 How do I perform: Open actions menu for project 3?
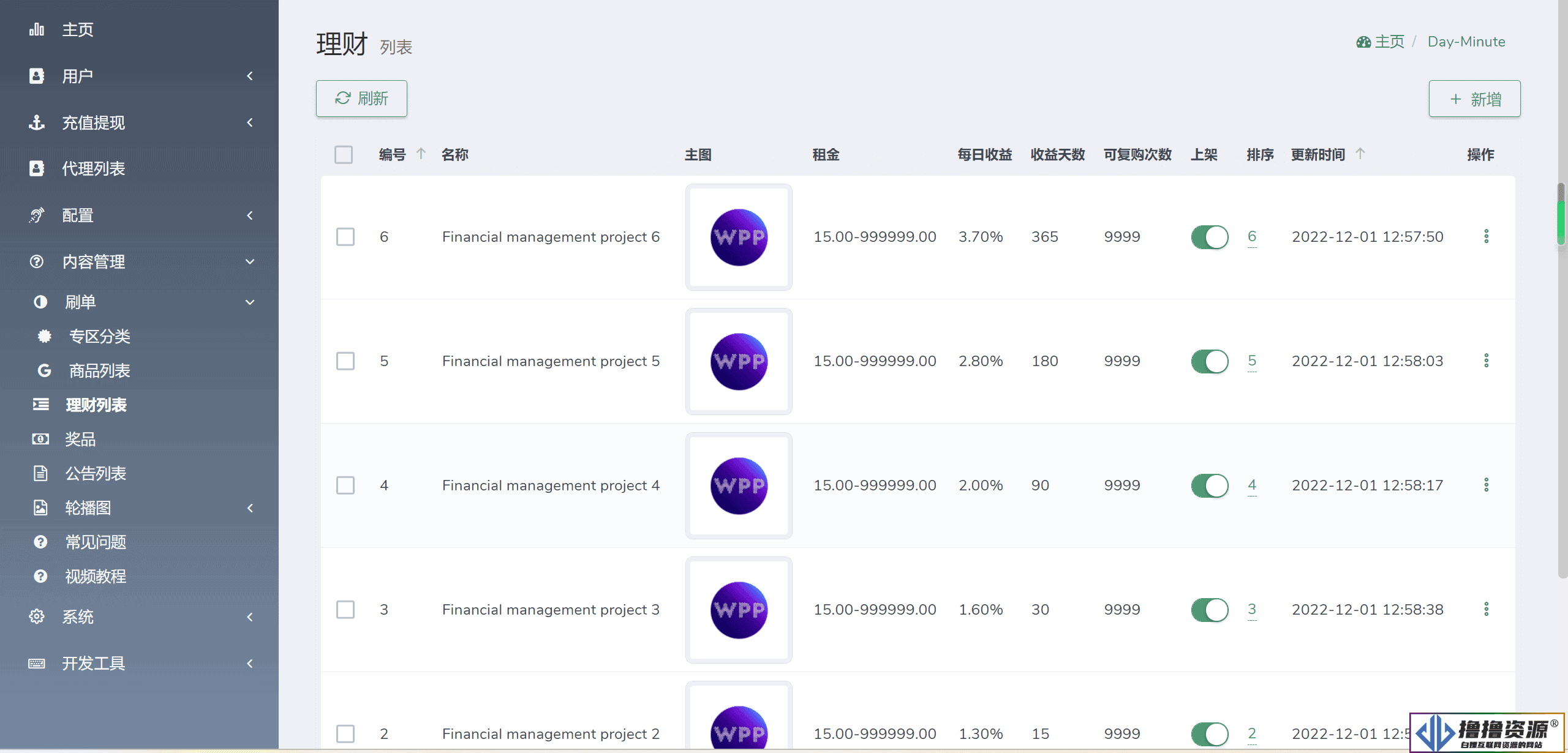tap(1487, 609)
